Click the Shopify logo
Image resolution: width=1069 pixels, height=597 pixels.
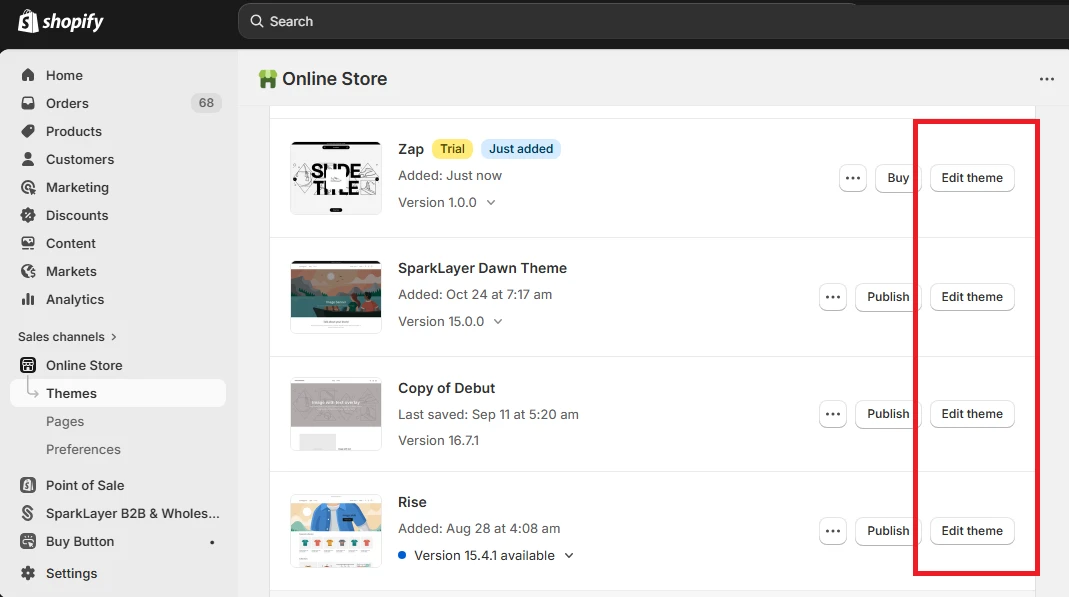(60, 21)
